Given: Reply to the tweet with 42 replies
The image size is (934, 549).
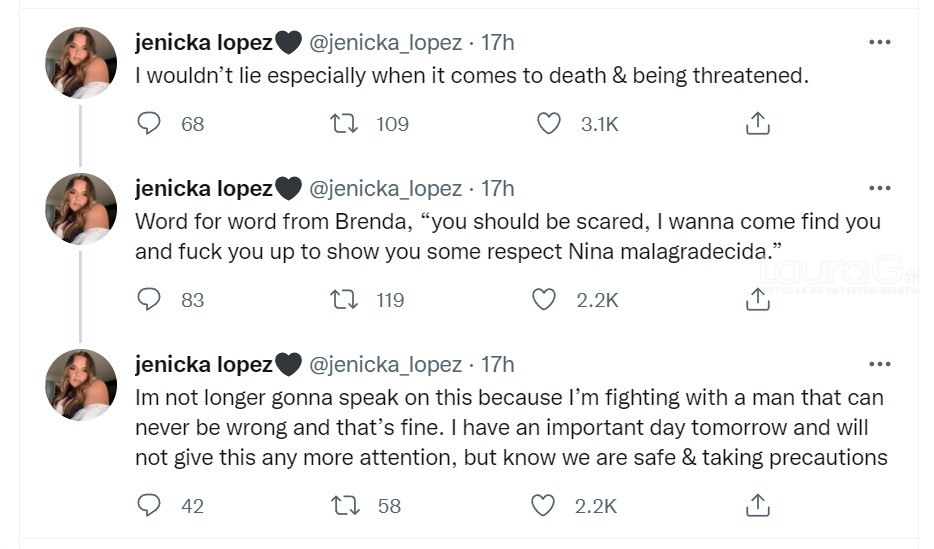Looking at the screenshot, I should pyautogui.click(x=149, y=505).
